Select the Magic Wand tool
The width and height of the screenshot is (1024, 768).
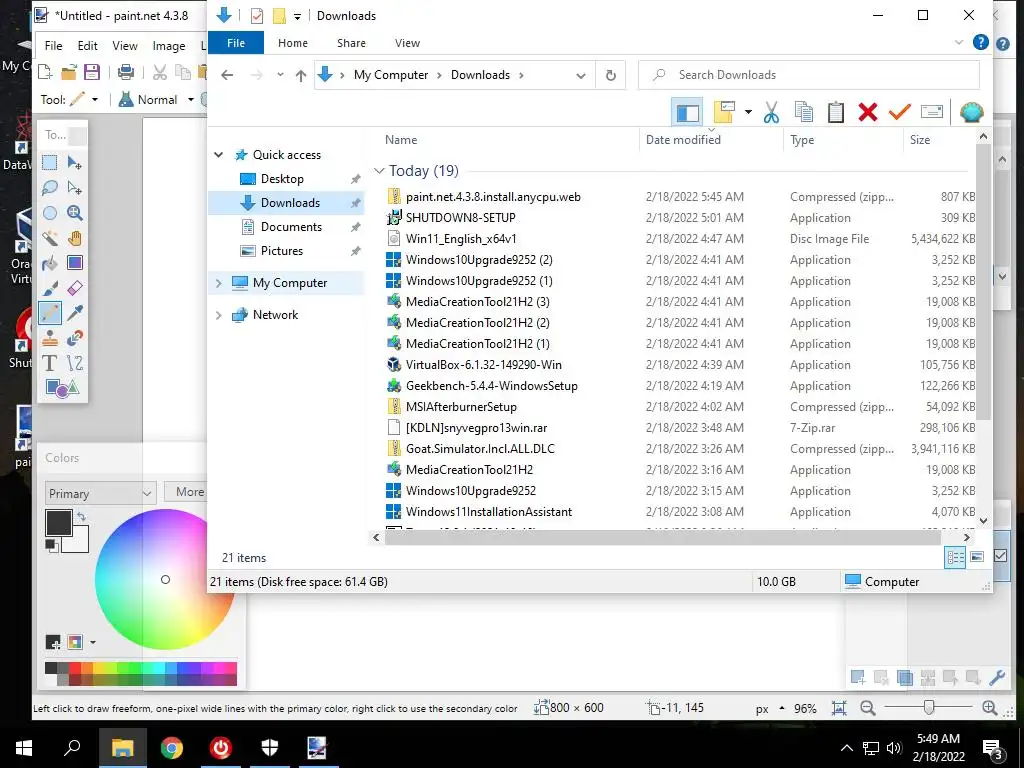(x=50, y=238)
